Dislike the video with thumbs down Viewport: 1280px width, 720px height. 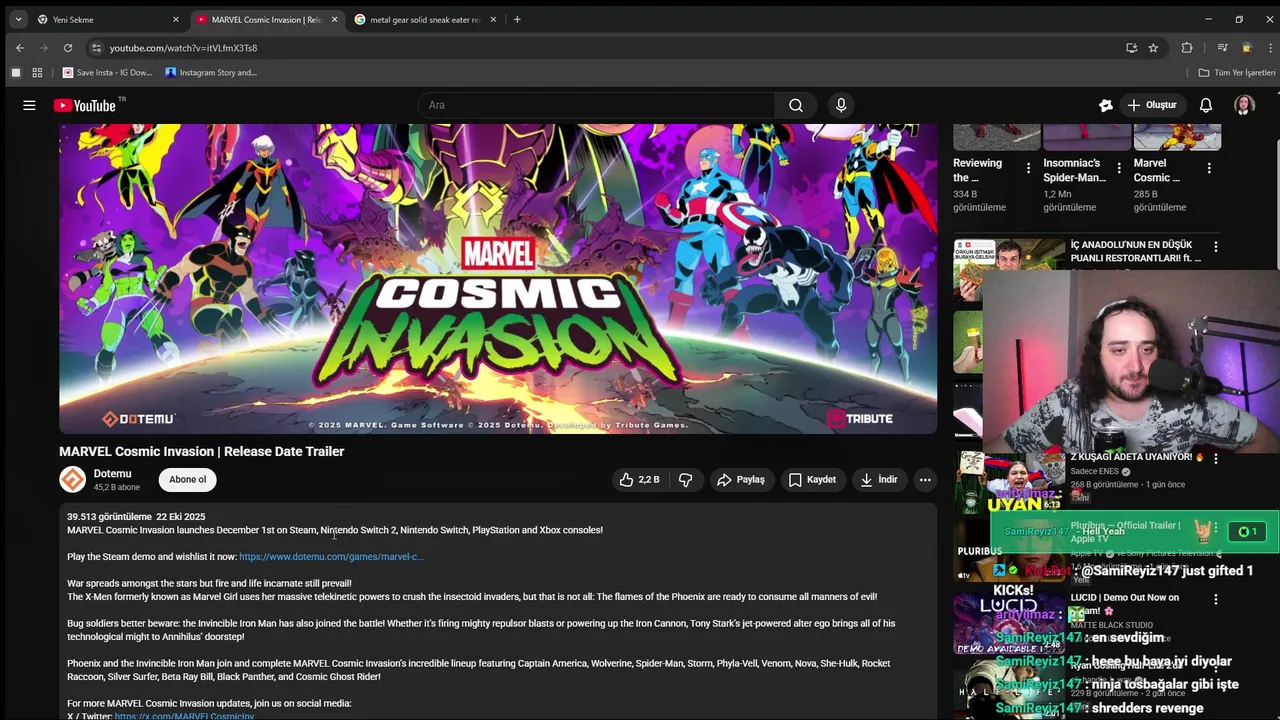coord(685,480)
